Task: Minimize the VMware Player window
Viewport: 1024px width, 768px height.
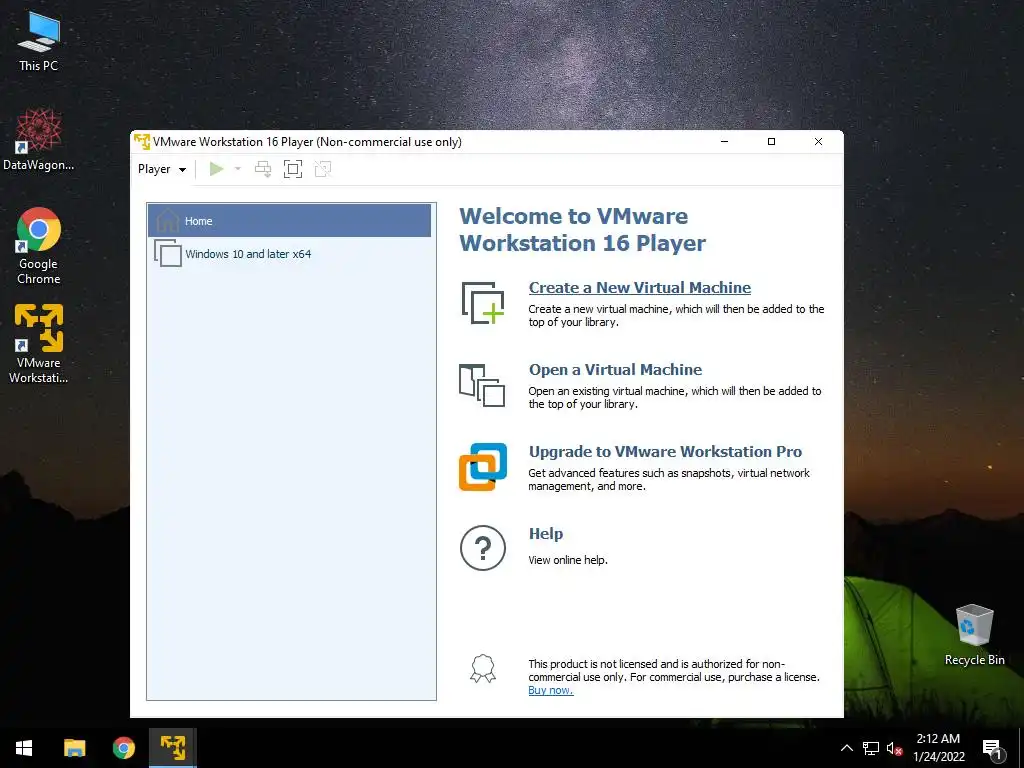Action: [724, 142]
